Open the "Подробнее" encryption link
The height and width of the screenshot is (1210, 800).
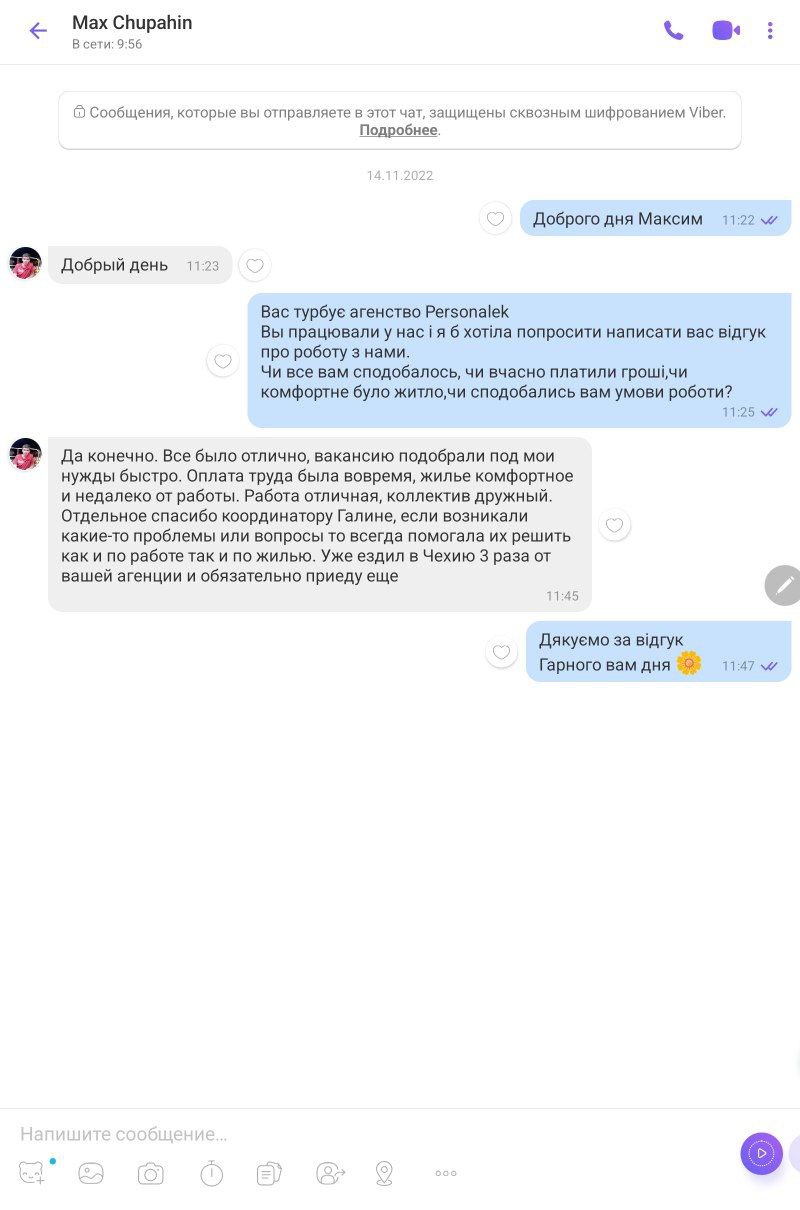(398, 130)
